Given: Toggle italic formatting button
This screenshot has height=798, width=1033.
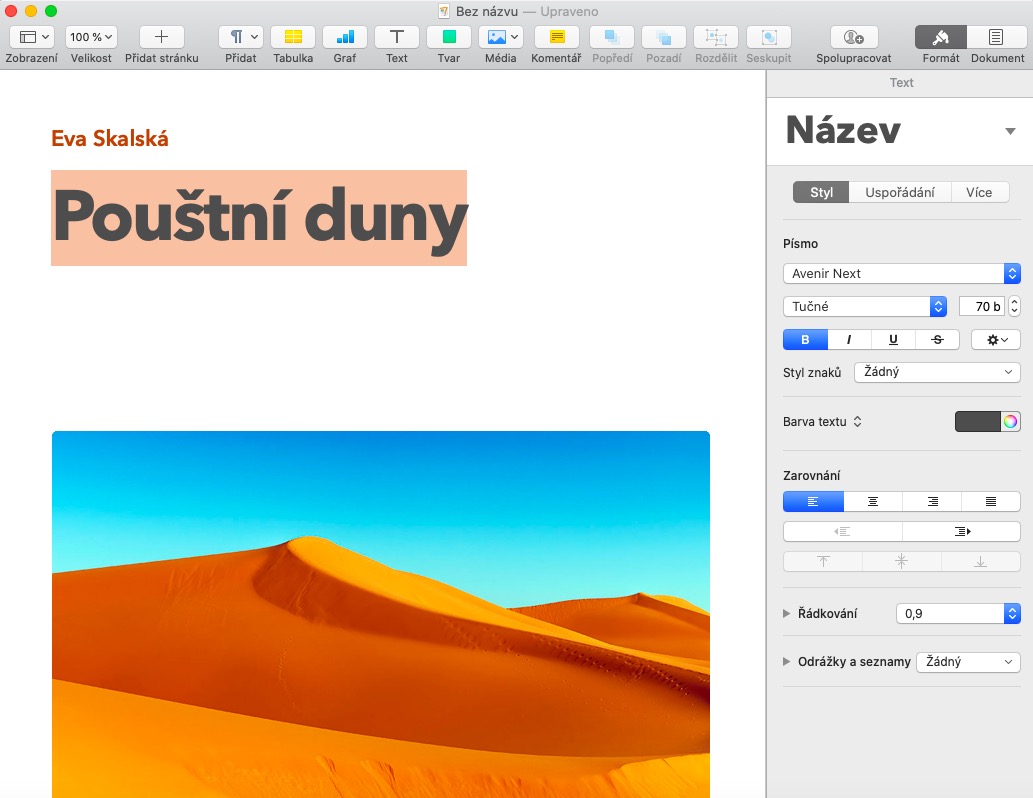Looking at the screenshot, I should click(x=849, y=340).
